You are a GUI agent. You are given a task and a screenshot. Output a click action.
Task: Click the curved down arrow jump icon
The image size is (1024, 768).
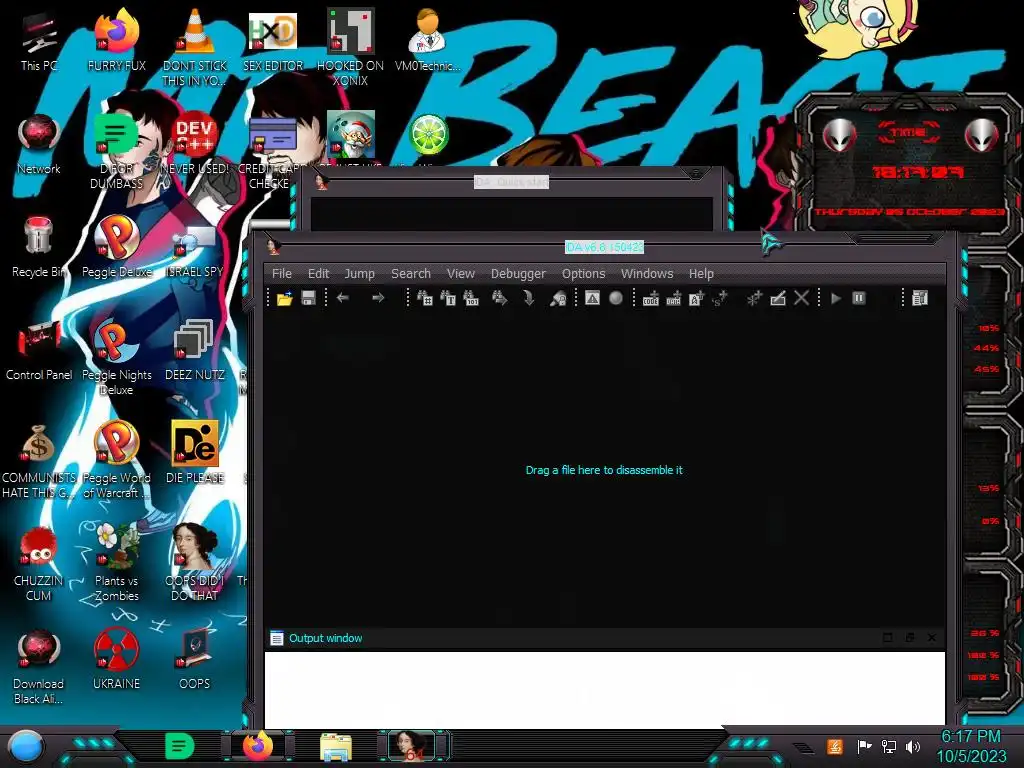coord(528,298)
